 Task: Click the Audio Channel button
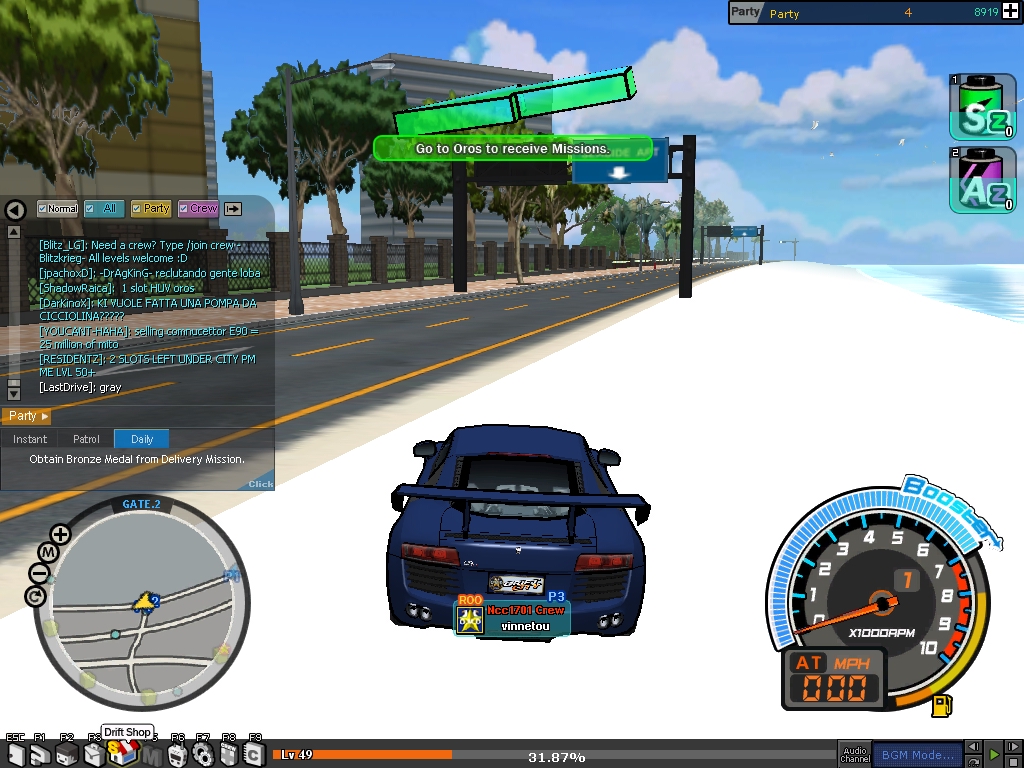(x=855, y=755)
